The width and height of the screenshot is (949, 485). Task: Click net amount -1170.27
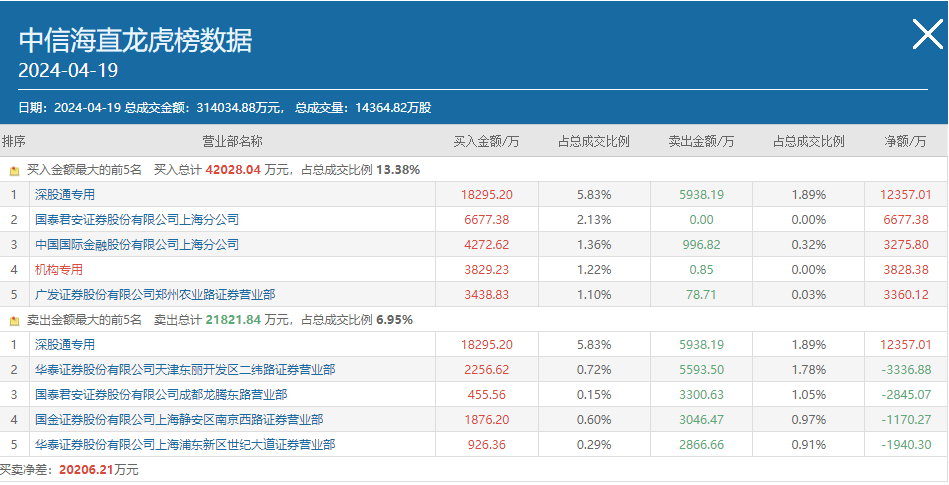pos(905,420)
